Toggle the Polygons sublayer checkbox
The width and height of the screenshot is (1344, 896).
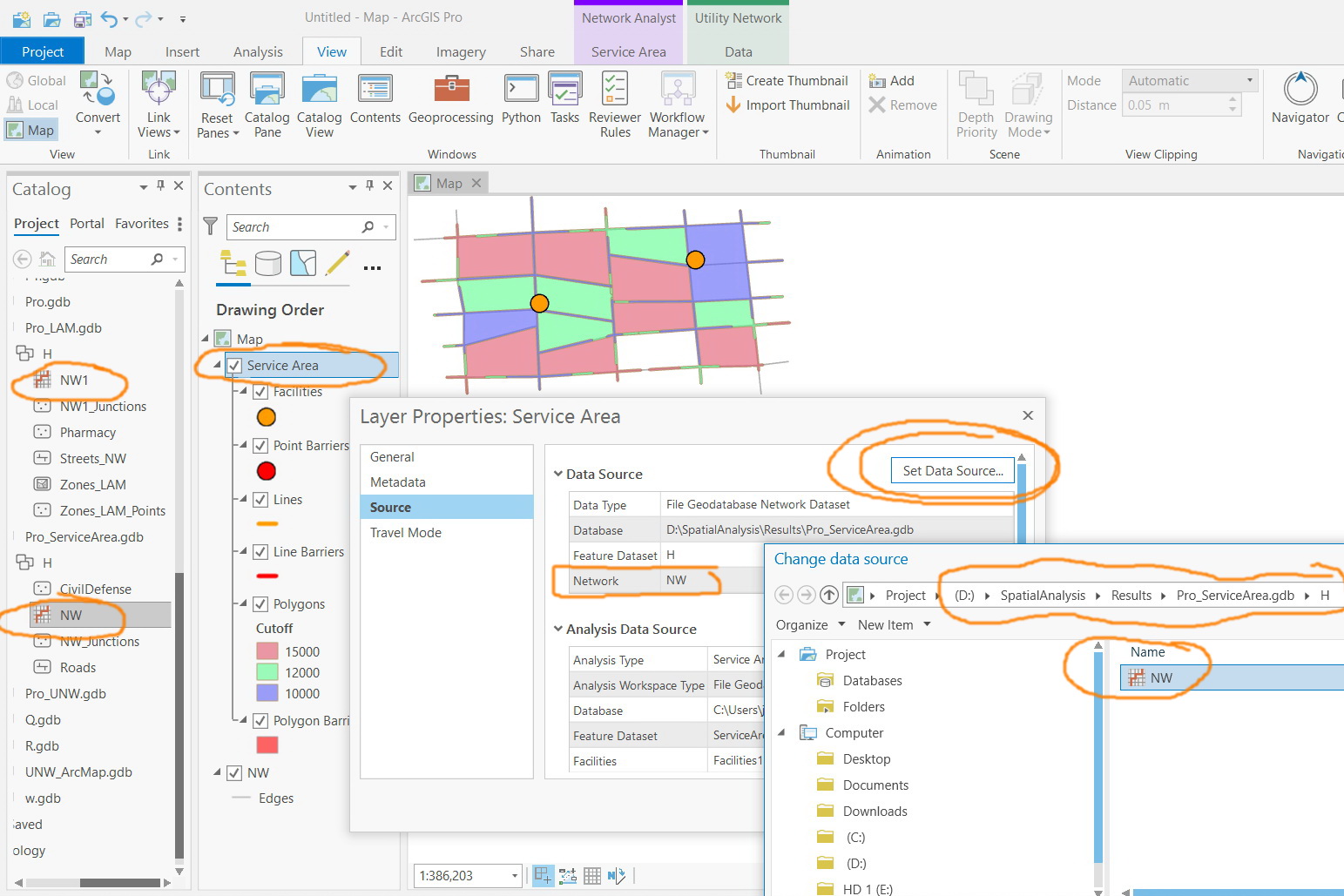[260, 604]
